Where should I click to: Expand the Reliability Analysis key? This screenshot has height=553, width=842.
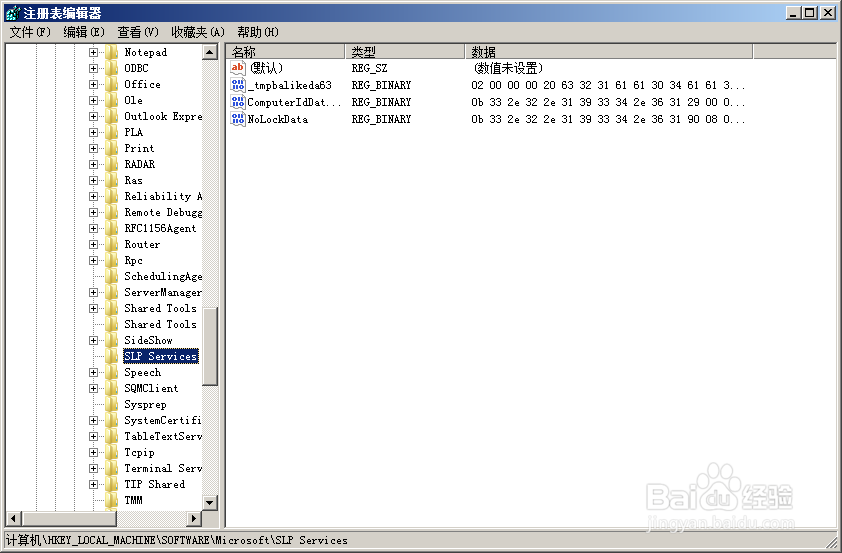[93, 197]
